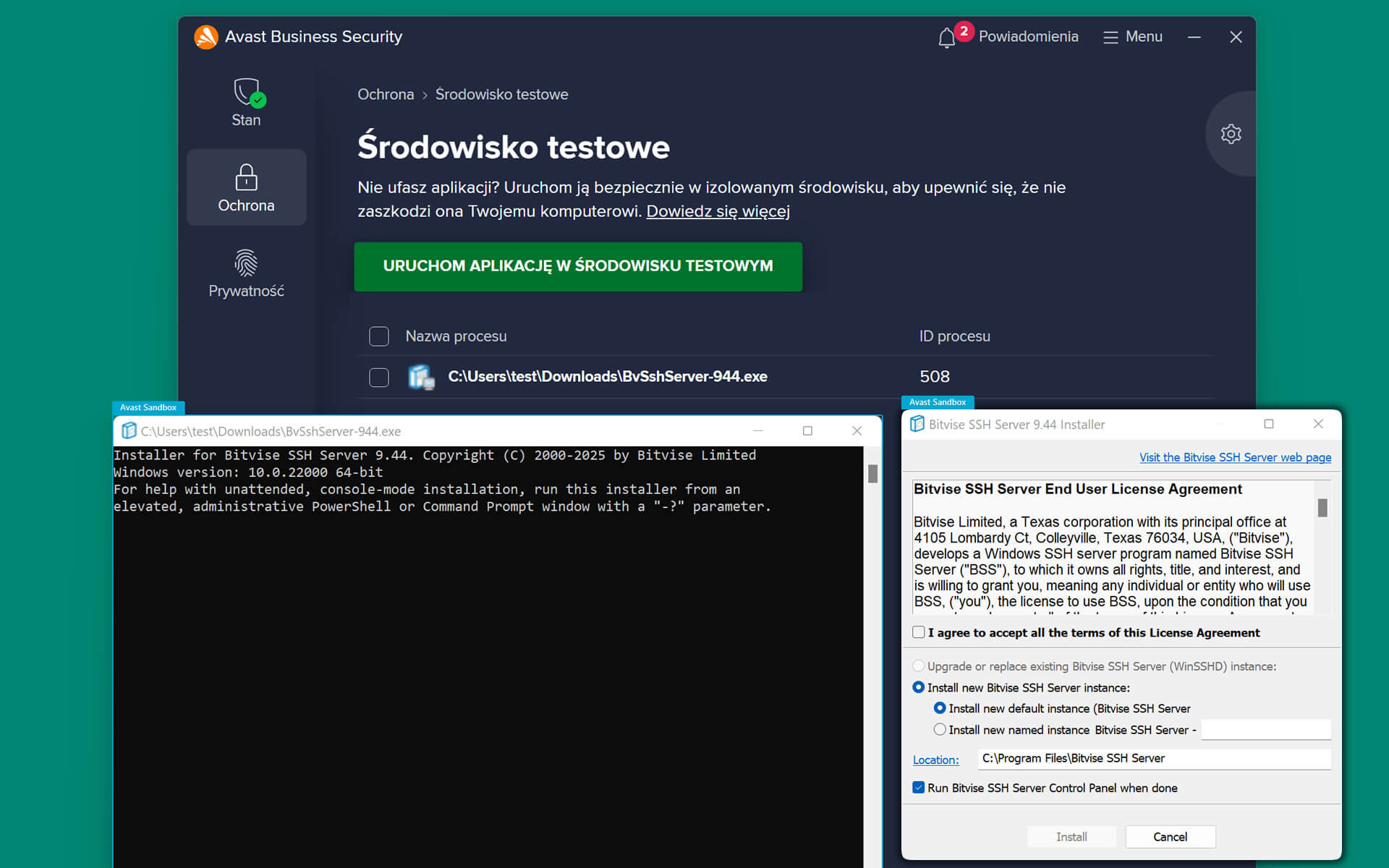Select Install new named instance radio
1389x868 pixels.
tap(939, 729)
